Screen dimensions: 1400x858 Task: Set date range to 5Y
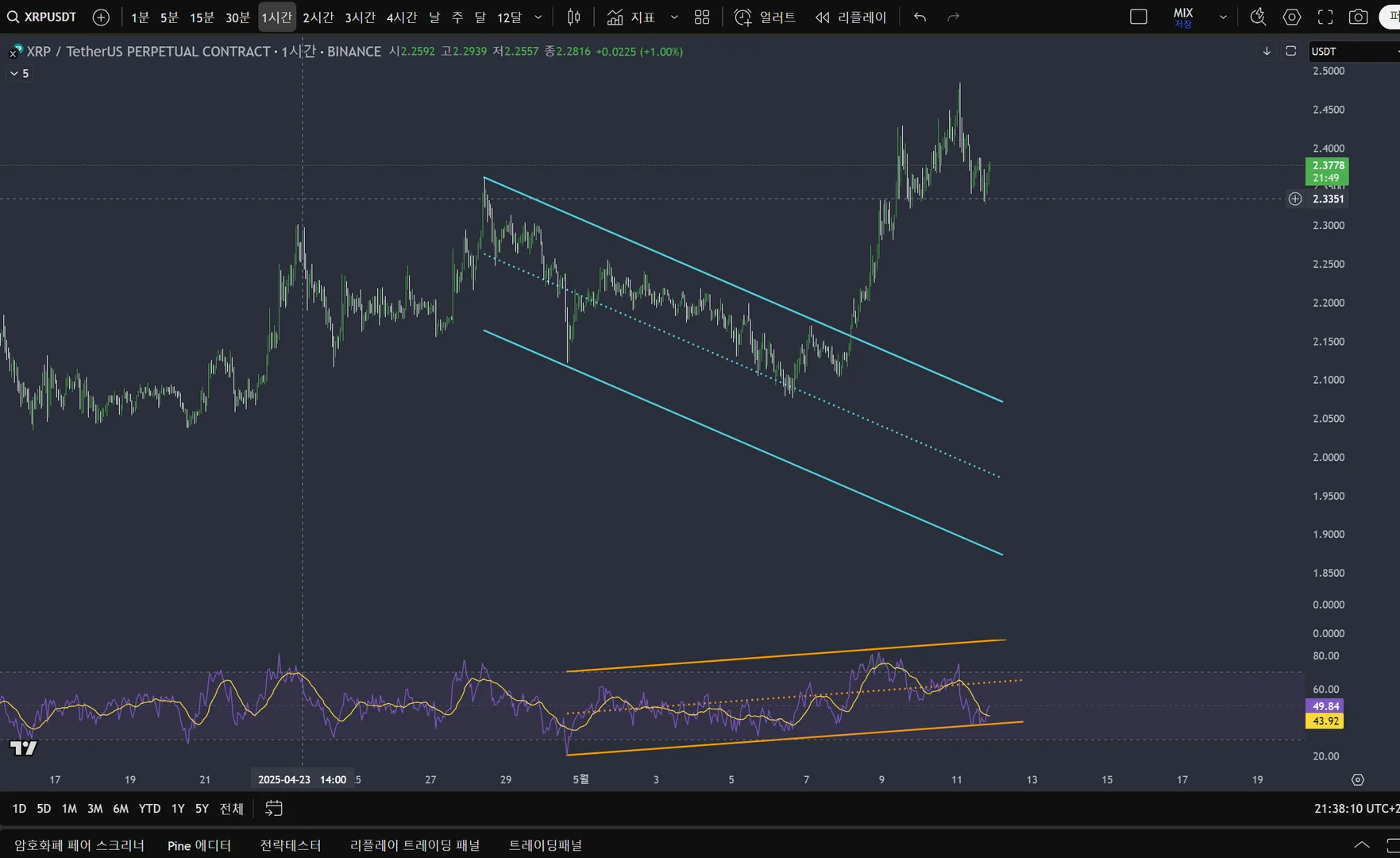click(202, 808)
